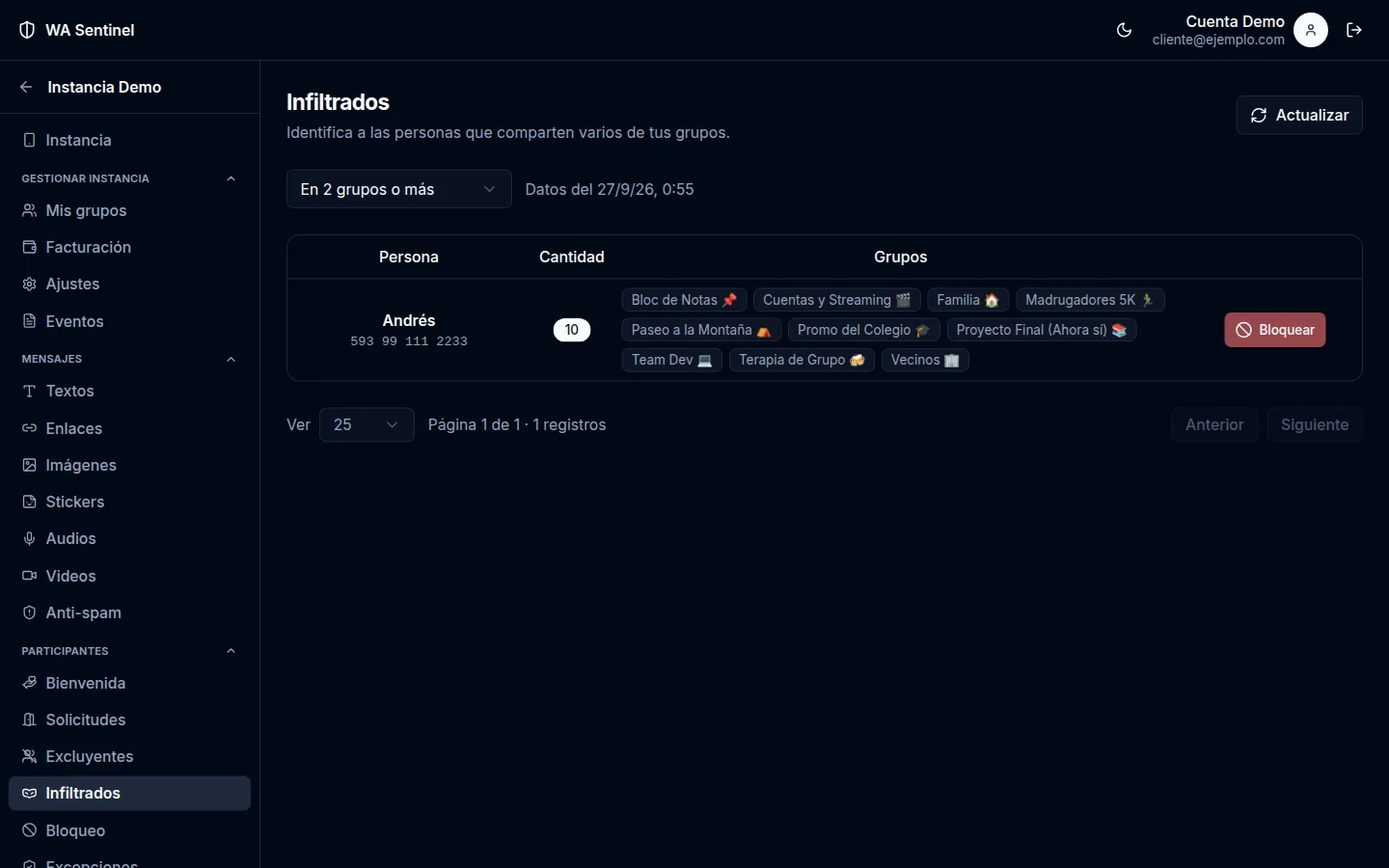Click the Siguiente pagination button

click(x=1314, y=424)
